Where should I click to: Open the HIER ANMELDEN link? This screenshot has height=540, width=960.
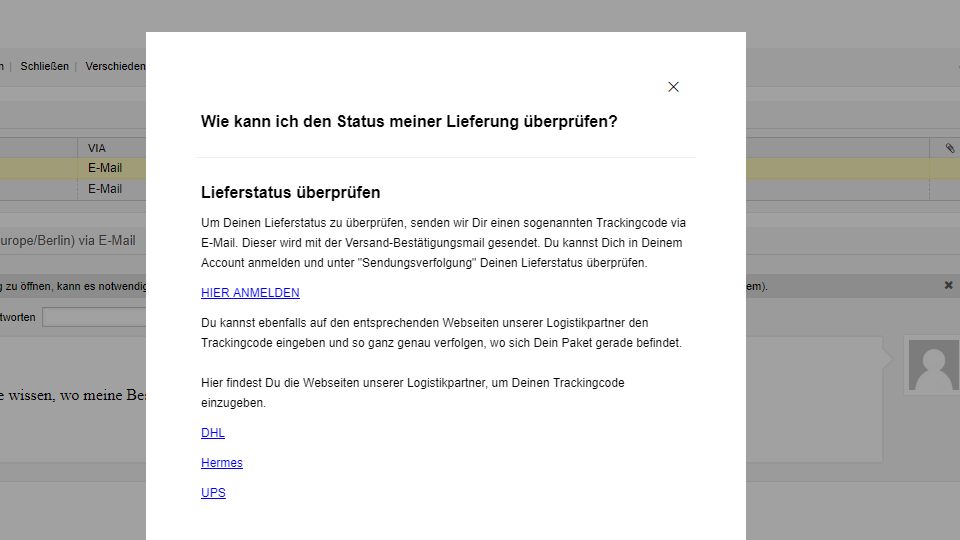[x=250, y=293]
